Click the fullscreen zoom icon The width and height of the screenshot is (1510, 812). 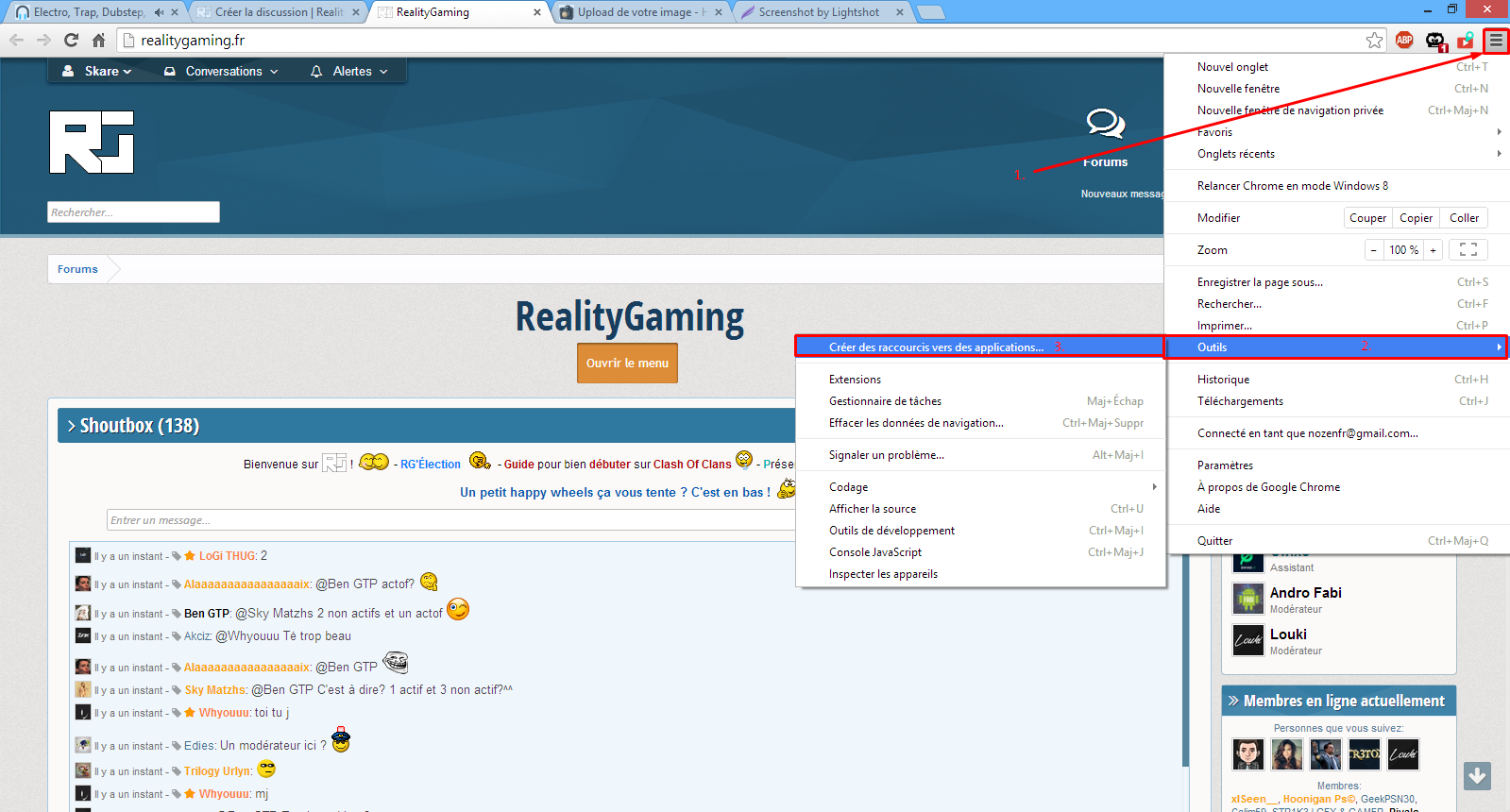pos(1468,249)
